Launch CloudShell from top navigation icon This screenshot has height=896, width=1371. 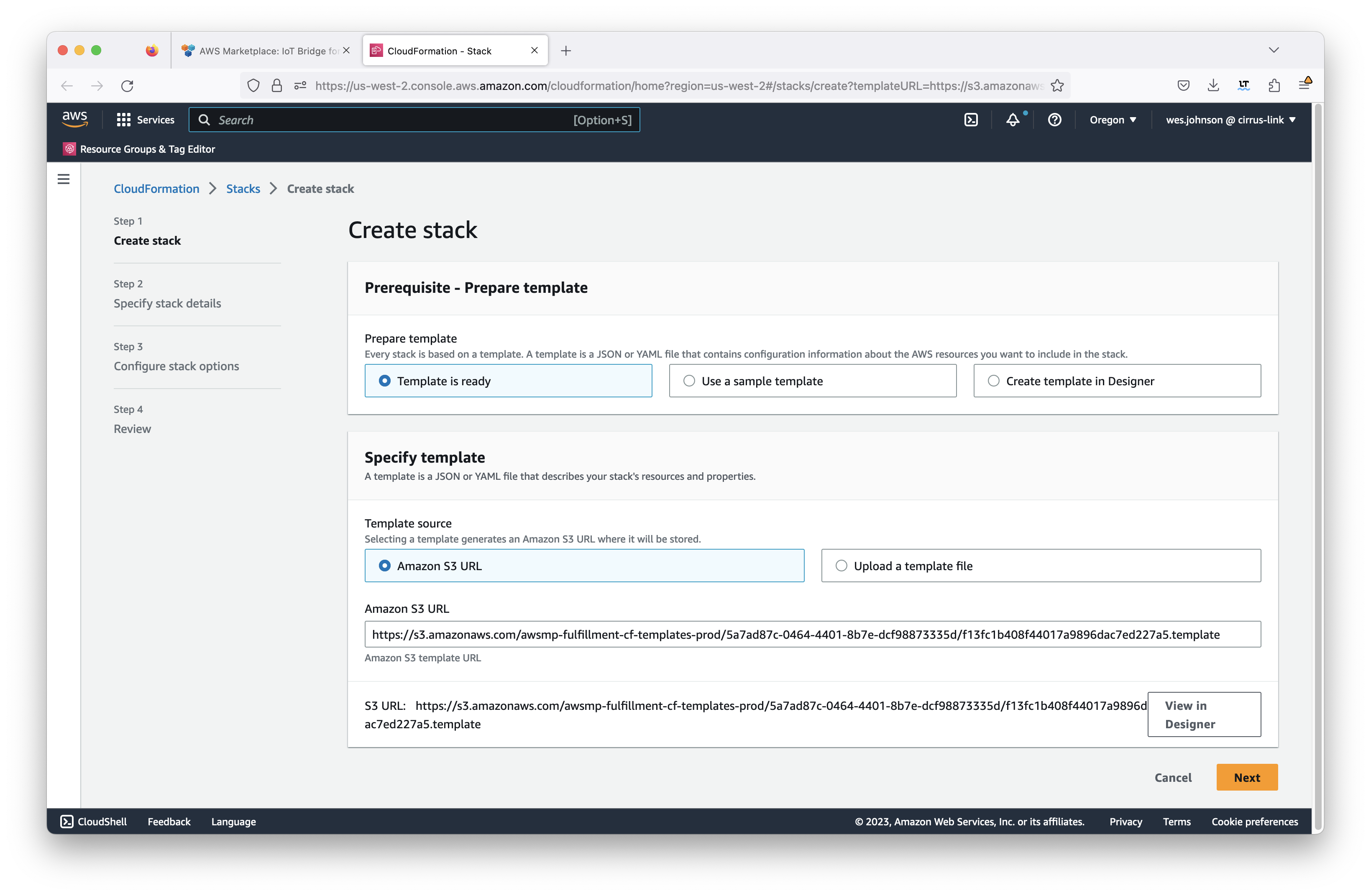(x=971, y=120)
